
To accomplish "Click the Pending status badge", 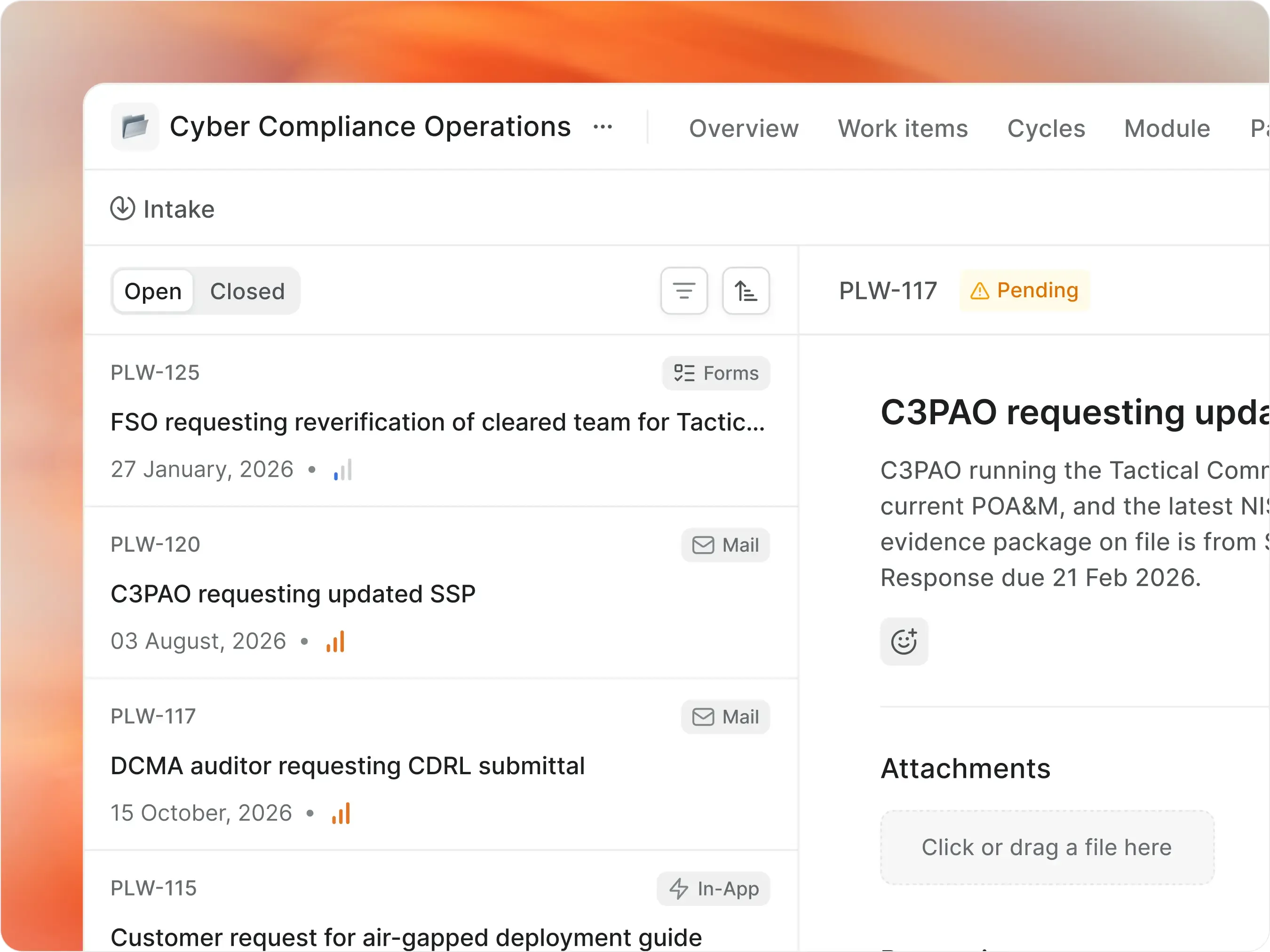I will 1024,291.
